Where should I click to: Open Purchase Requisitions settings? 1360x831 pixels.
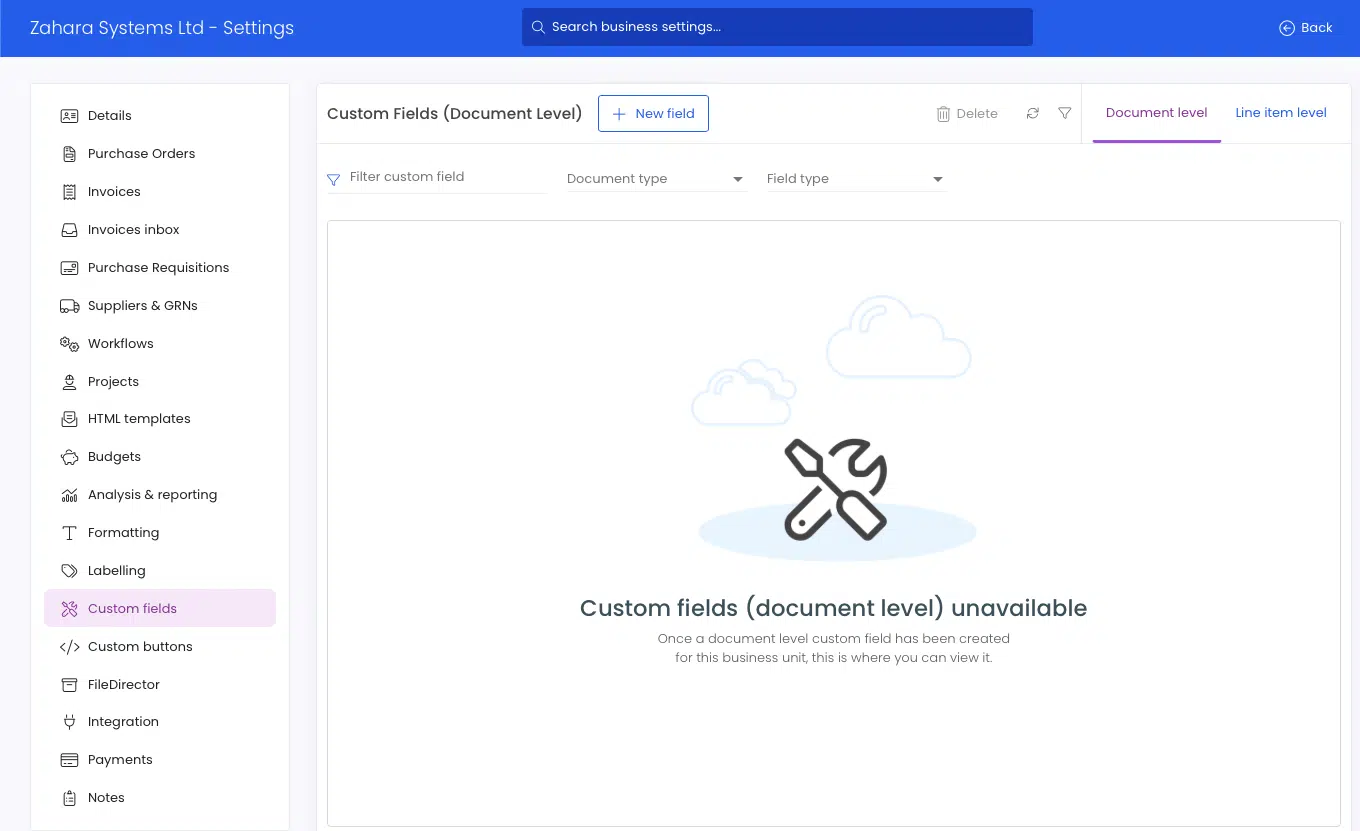pyautogui.click(x=160, y=268)
